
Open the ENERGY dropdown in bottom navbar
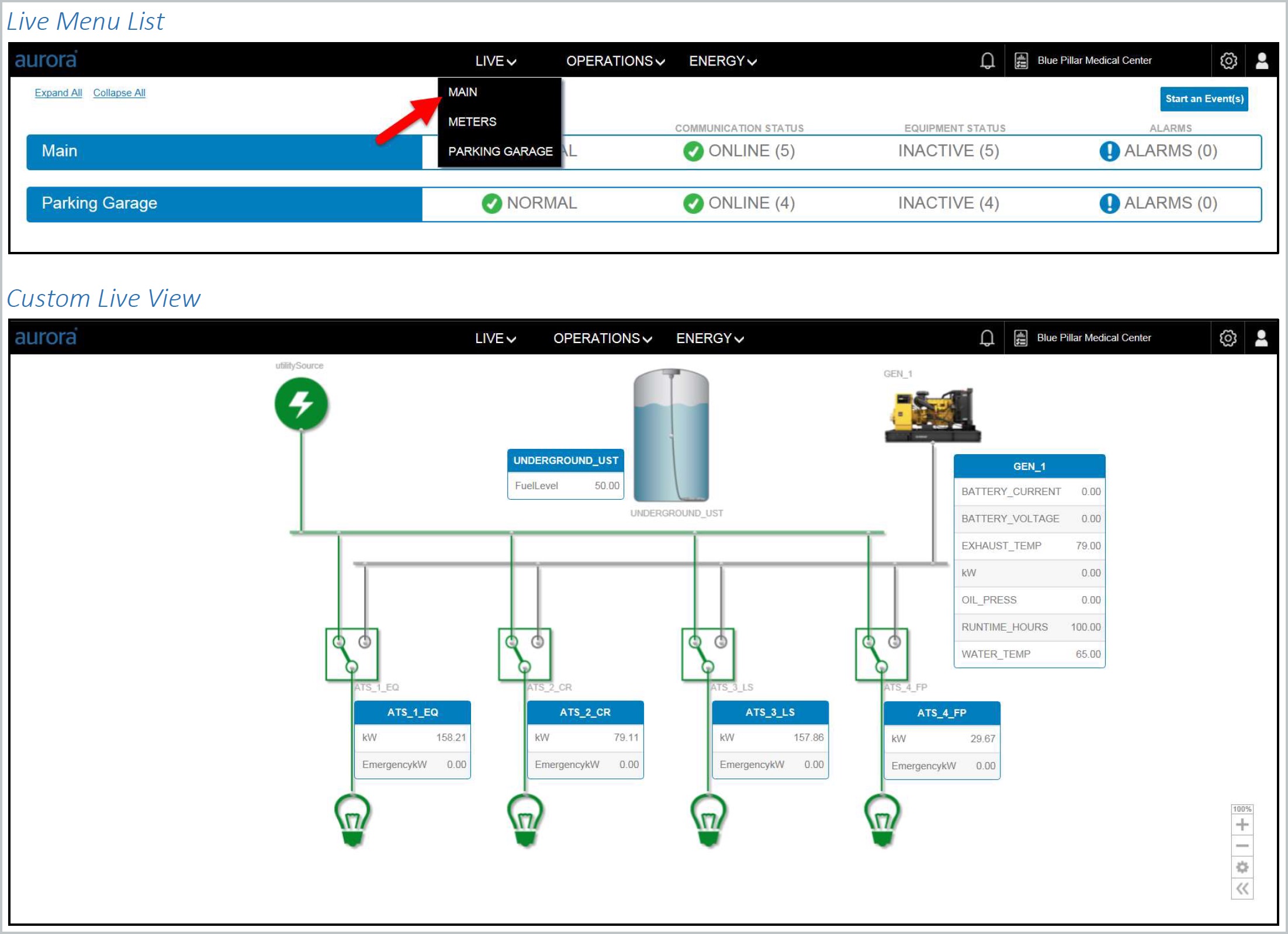[709, 338]
